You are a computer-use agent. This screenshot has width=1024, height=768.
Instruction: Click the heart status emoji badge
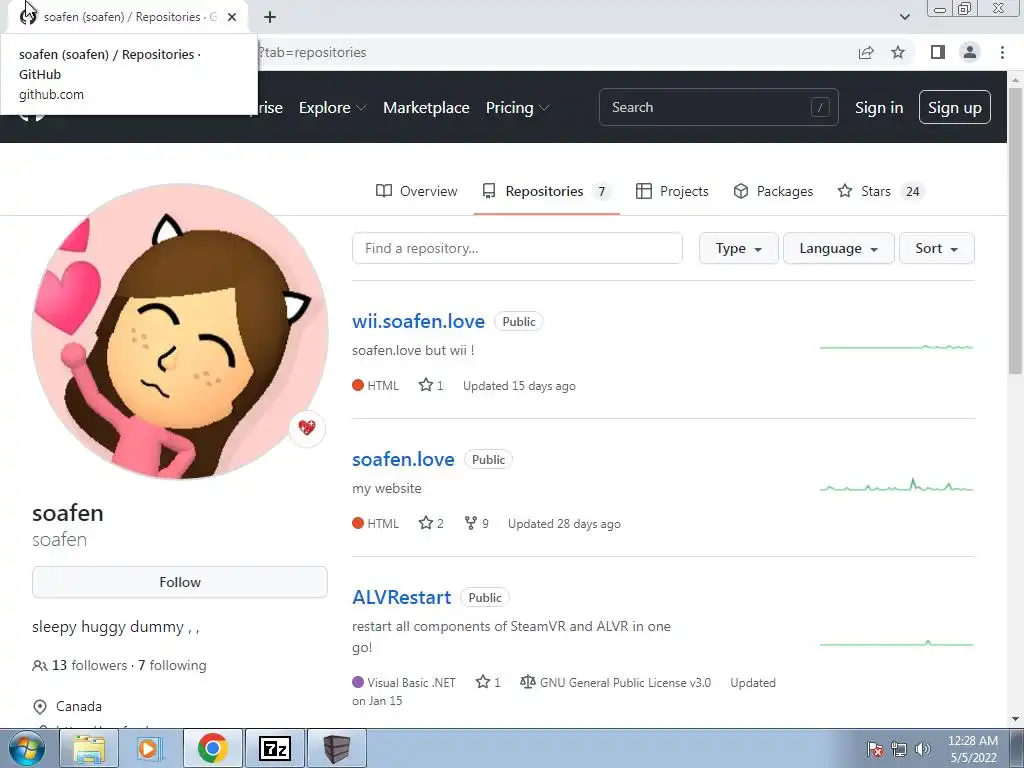pyautogui.click(x=307, y=428)
